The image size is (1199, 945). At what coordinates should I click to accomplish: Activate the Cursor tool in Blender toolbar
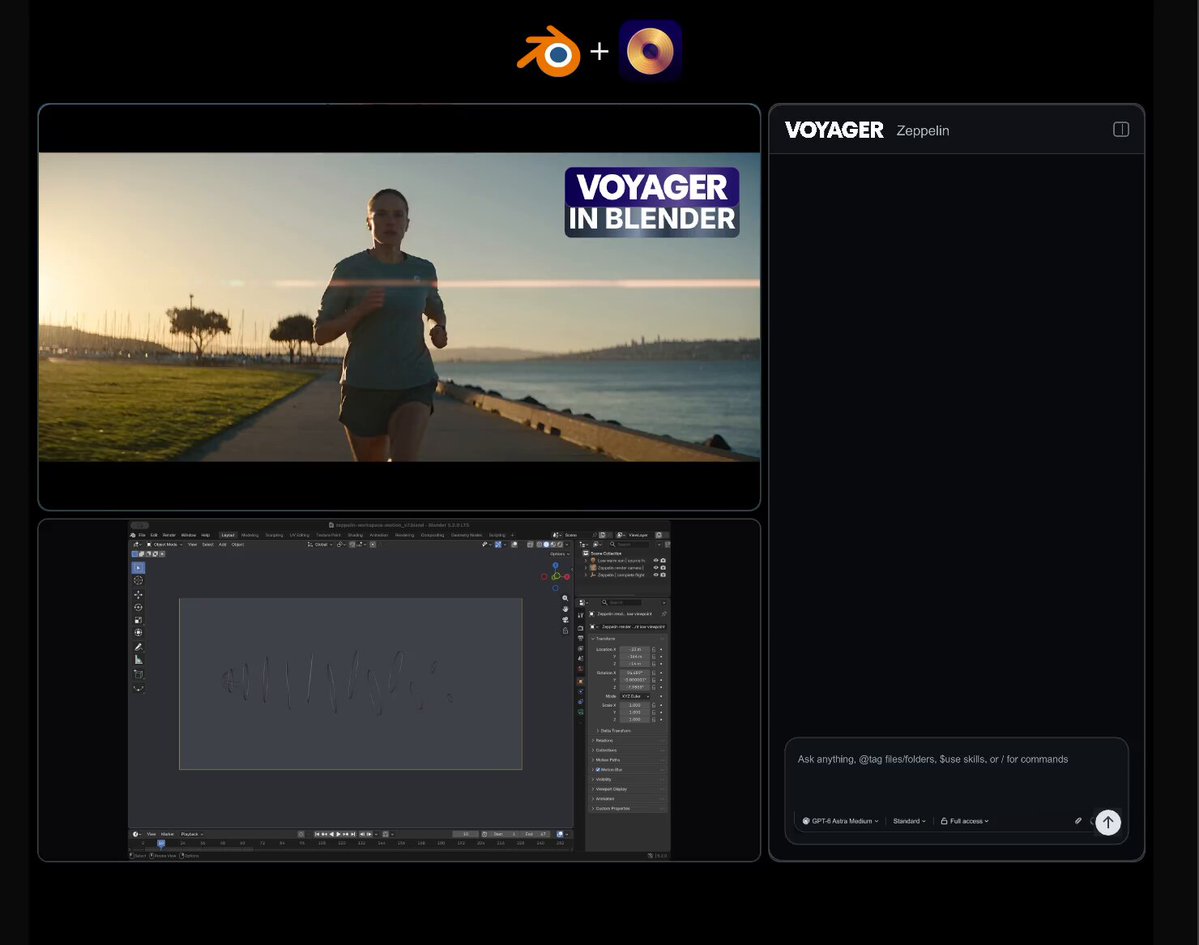[138, 580]
